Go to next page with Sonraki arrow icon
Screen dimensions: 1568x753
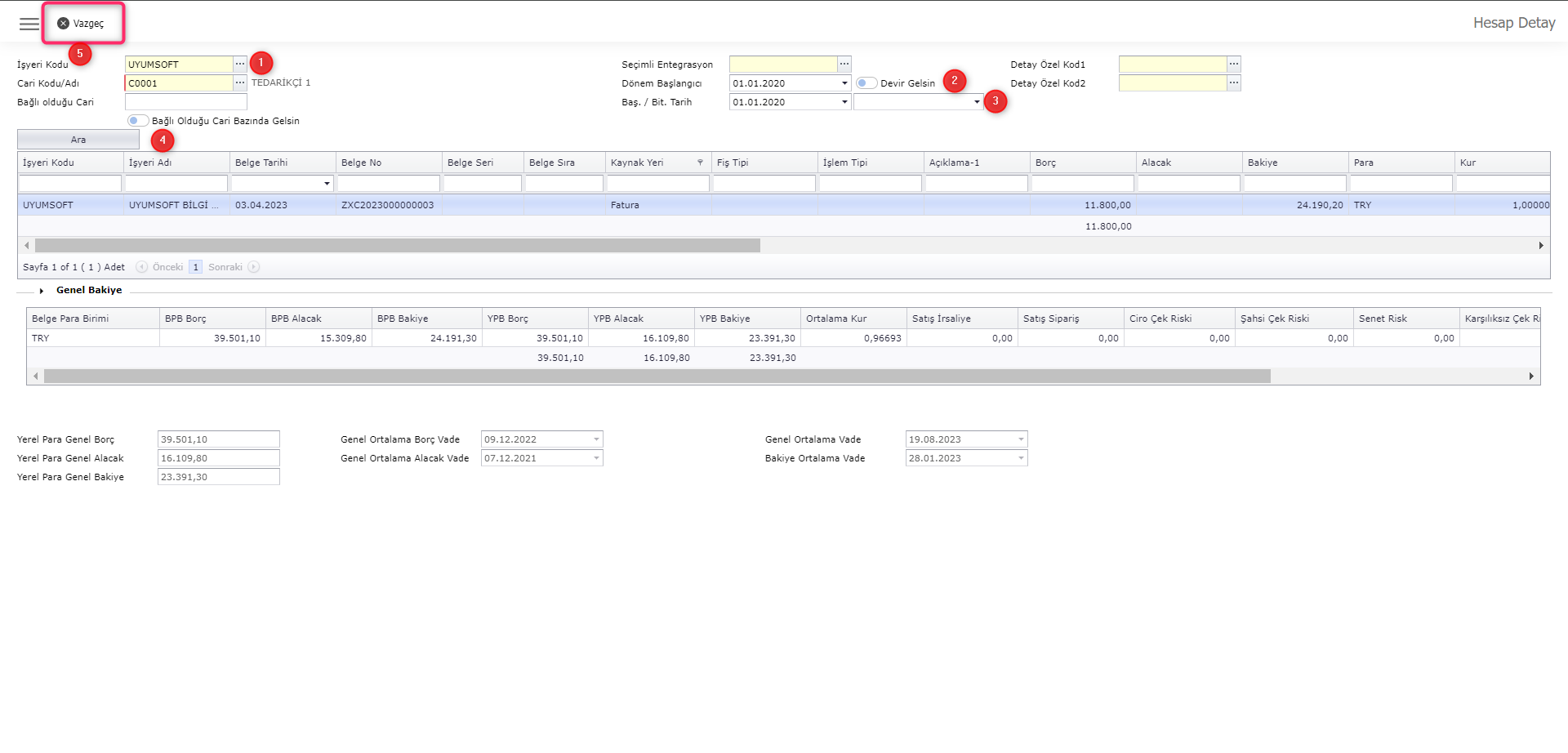pyautogui.click(x=254, y=267)
